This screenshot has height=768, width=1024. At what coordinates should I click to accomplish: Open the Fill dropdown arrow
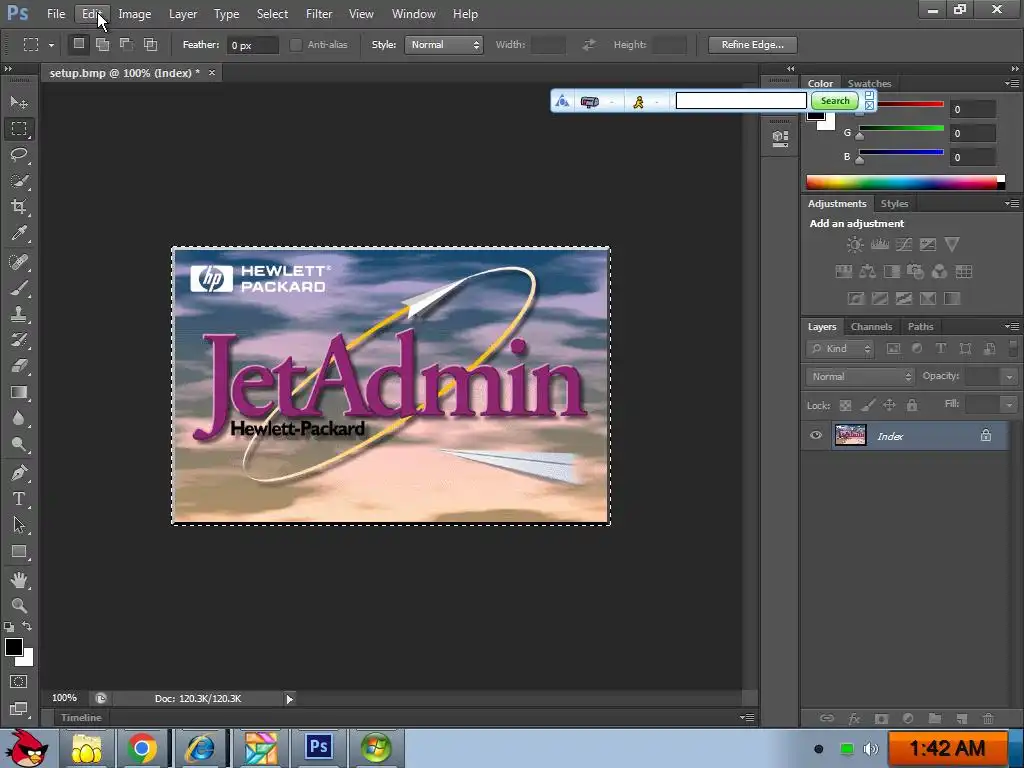[1009, 405]
